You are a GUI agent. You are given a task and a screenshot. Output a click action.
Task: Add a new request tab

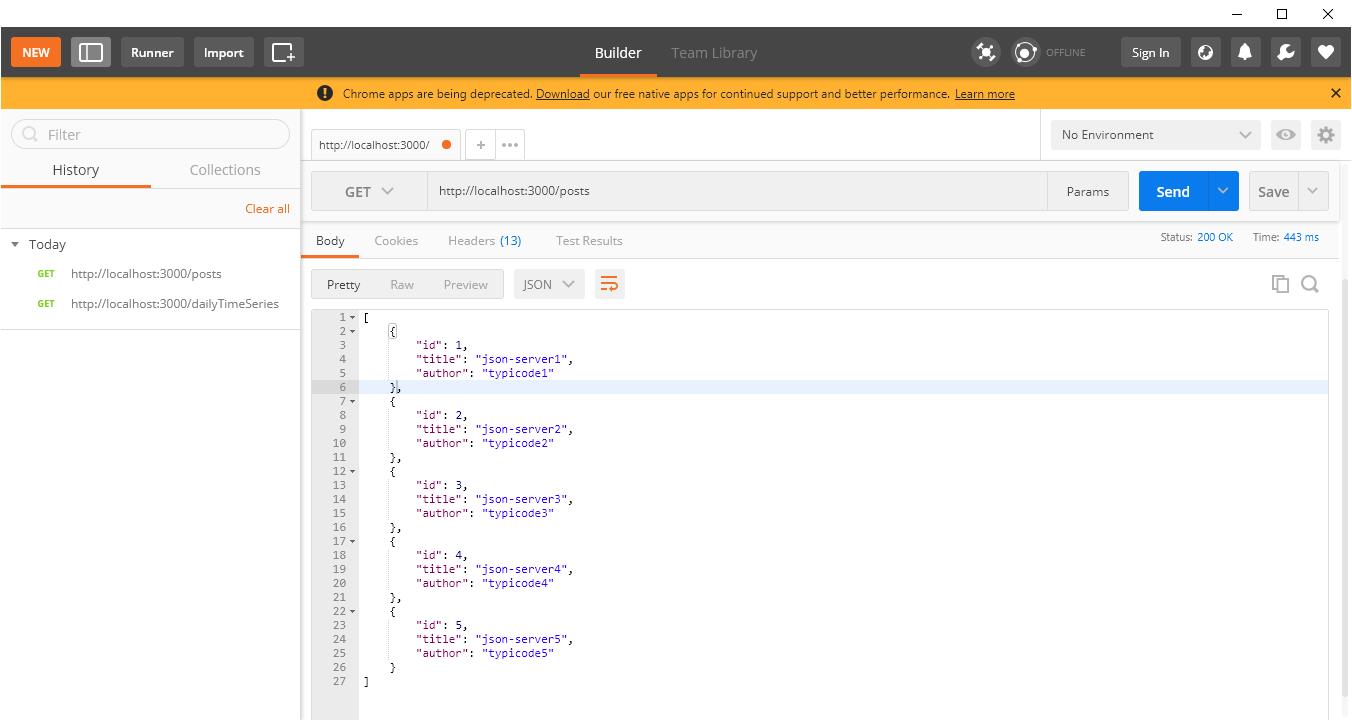coord(481,145)
